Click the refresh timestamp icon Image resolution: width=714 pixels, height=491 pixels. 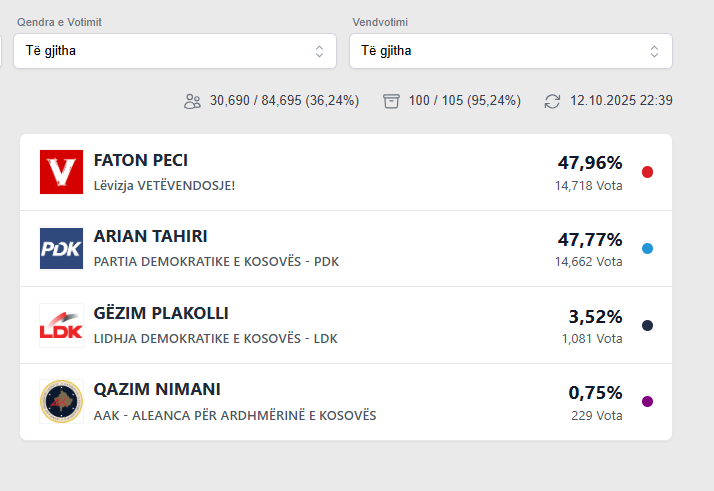(x=552, y=101)
